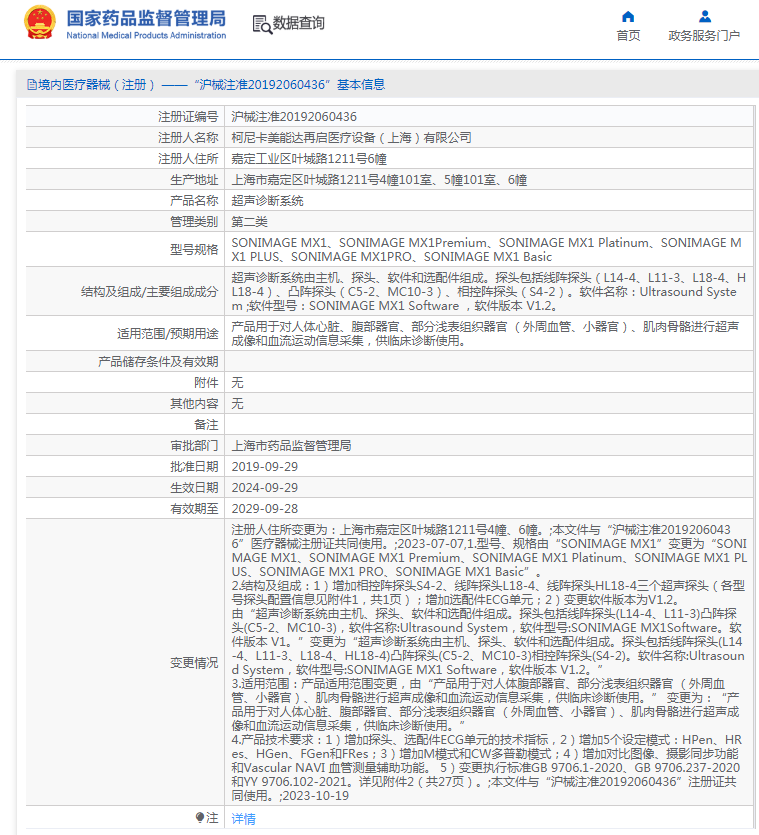Click the 适用范围/预期用途 label
759x835 pixels.
(x=168, y=334)
